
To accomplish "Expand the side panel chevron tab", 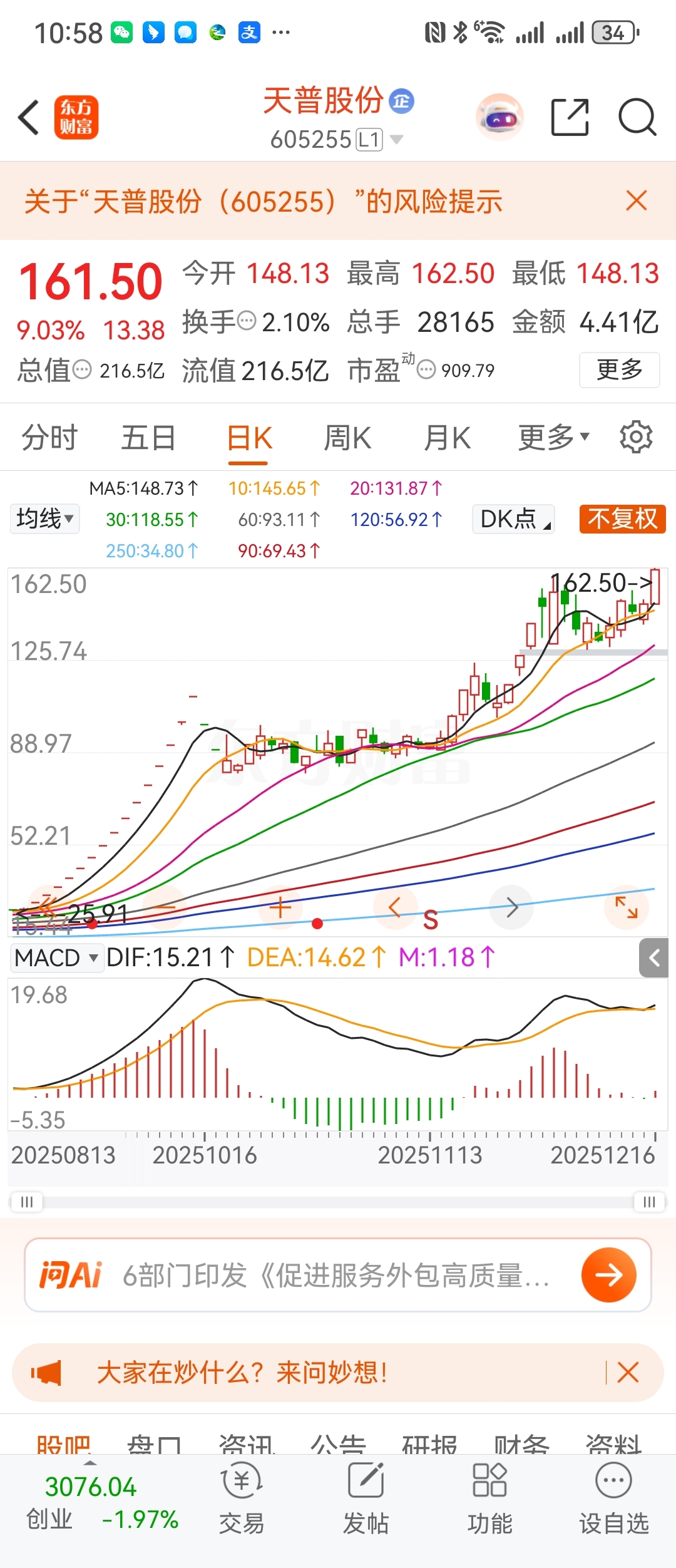I will point(654,957).
